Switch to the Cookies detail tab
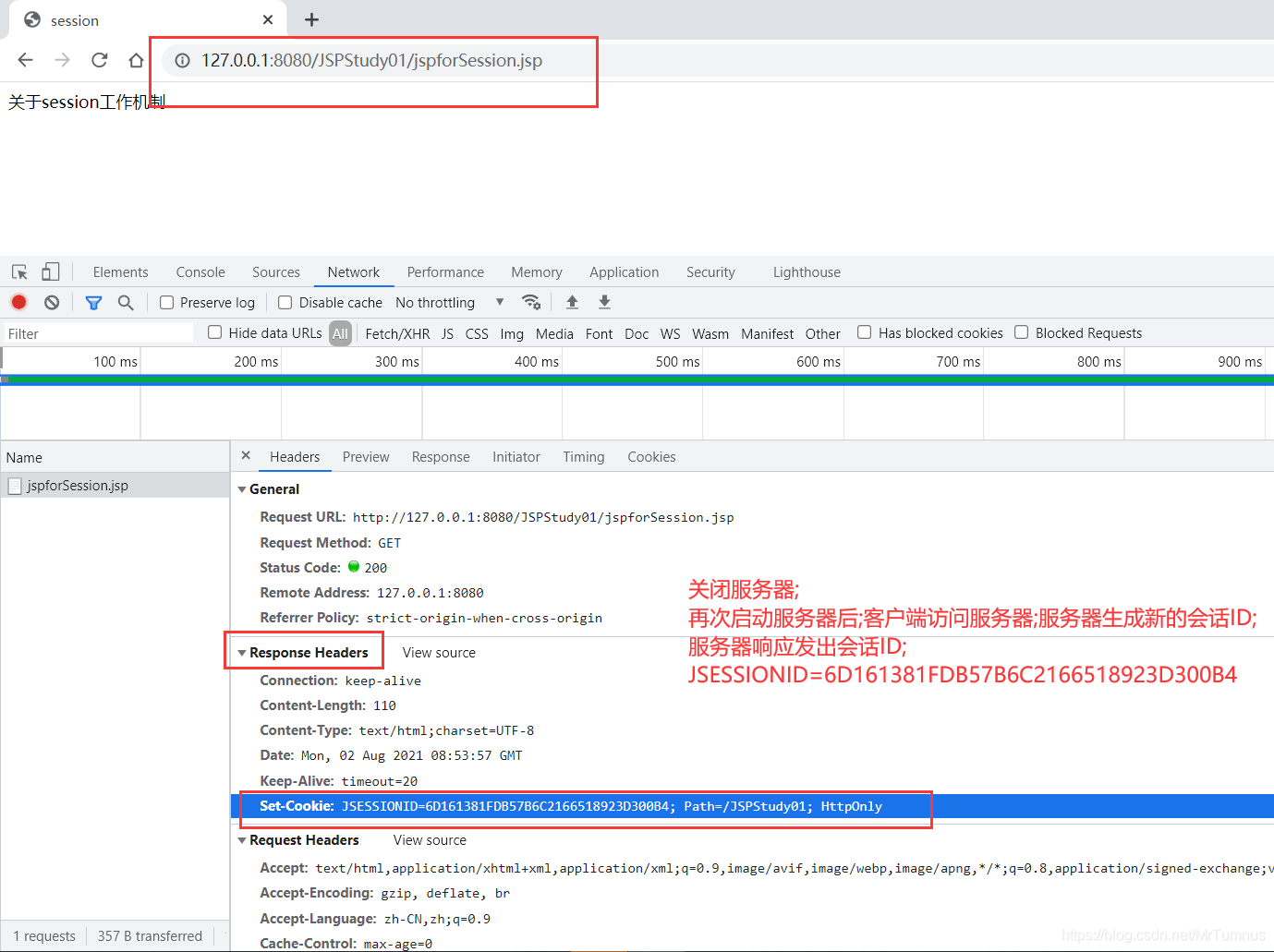The width and height of the screenshot is (1274, 952). point(651,457)
